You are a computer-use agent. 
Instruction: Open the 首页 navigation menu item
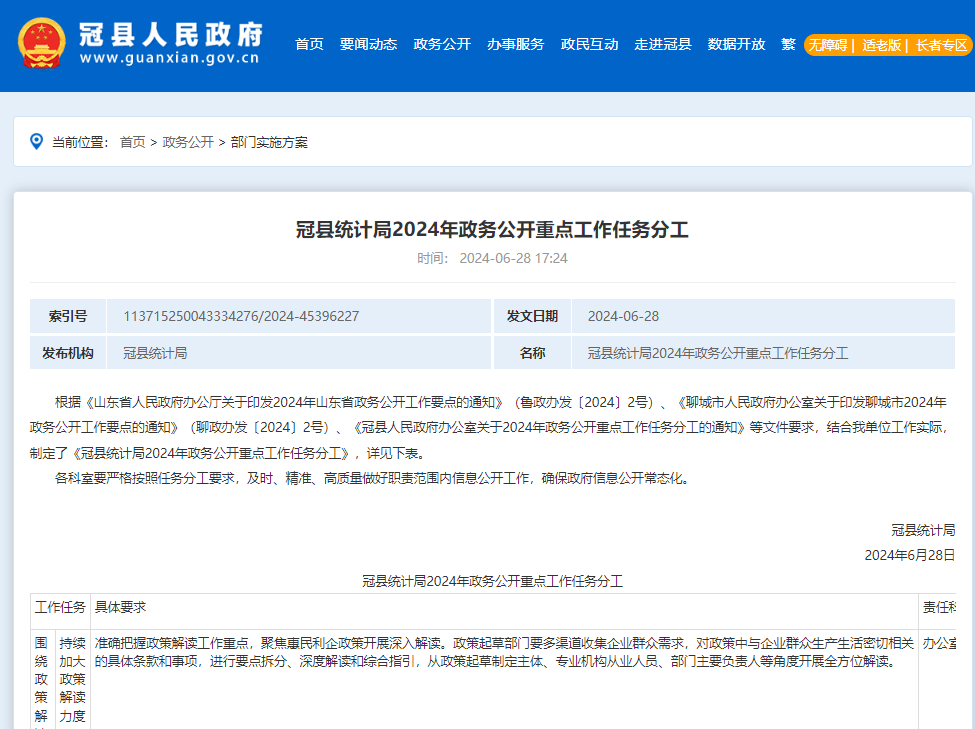309,44
